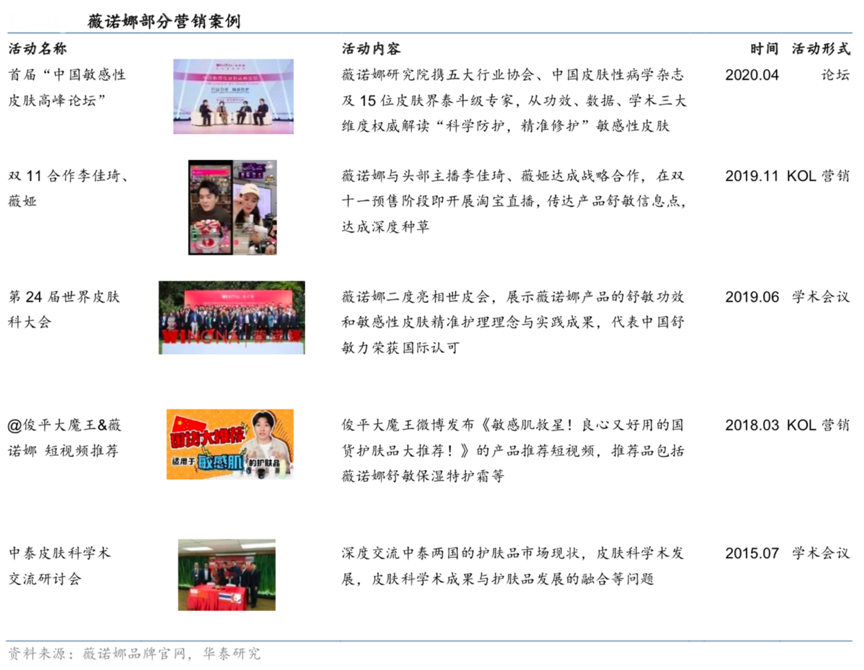Select the 活动形式 column header

[x=820, y=49]
